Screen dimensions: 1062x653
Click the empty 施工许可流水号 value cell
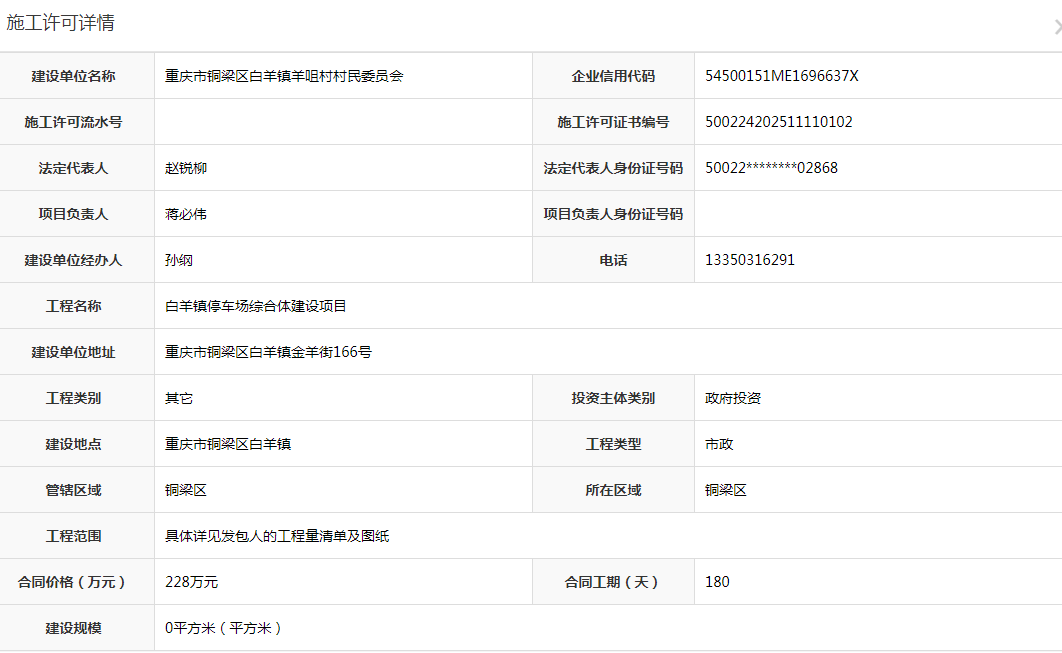[343, 122]
